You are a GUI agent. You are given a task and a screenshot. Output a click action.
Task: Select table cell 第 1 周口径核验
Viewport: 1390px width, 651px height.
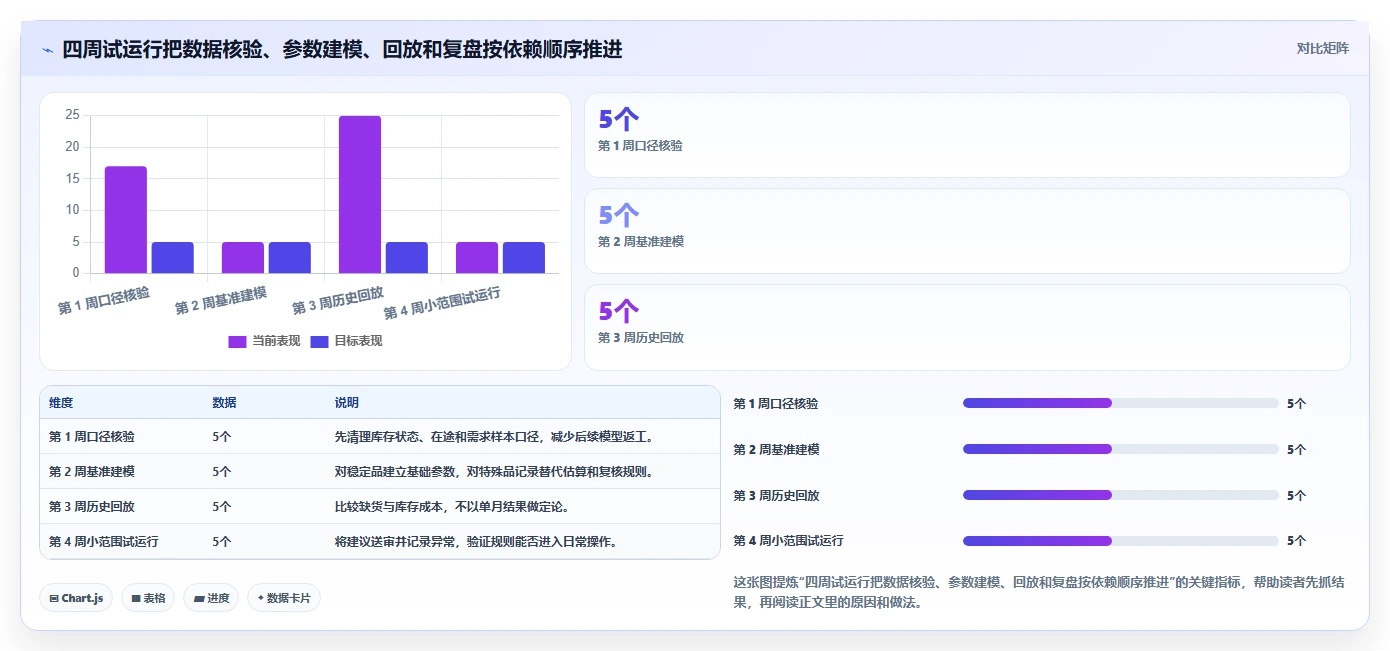click(92, 437)
